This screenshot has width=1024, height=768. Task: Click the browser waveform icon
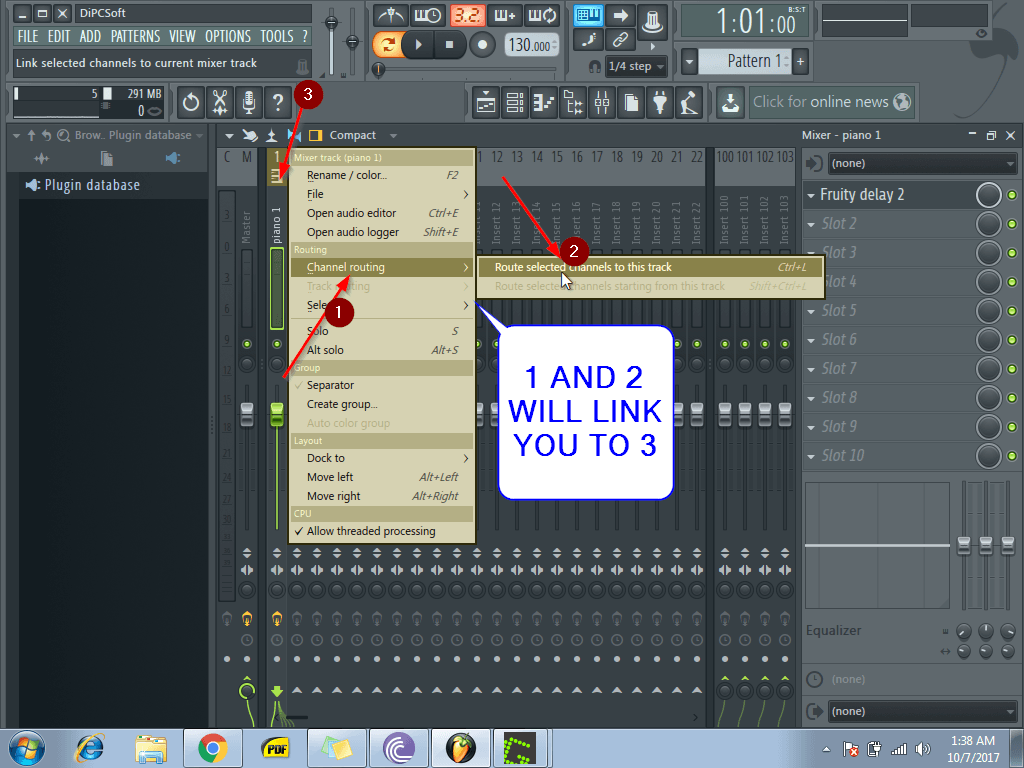coord(42,158)
